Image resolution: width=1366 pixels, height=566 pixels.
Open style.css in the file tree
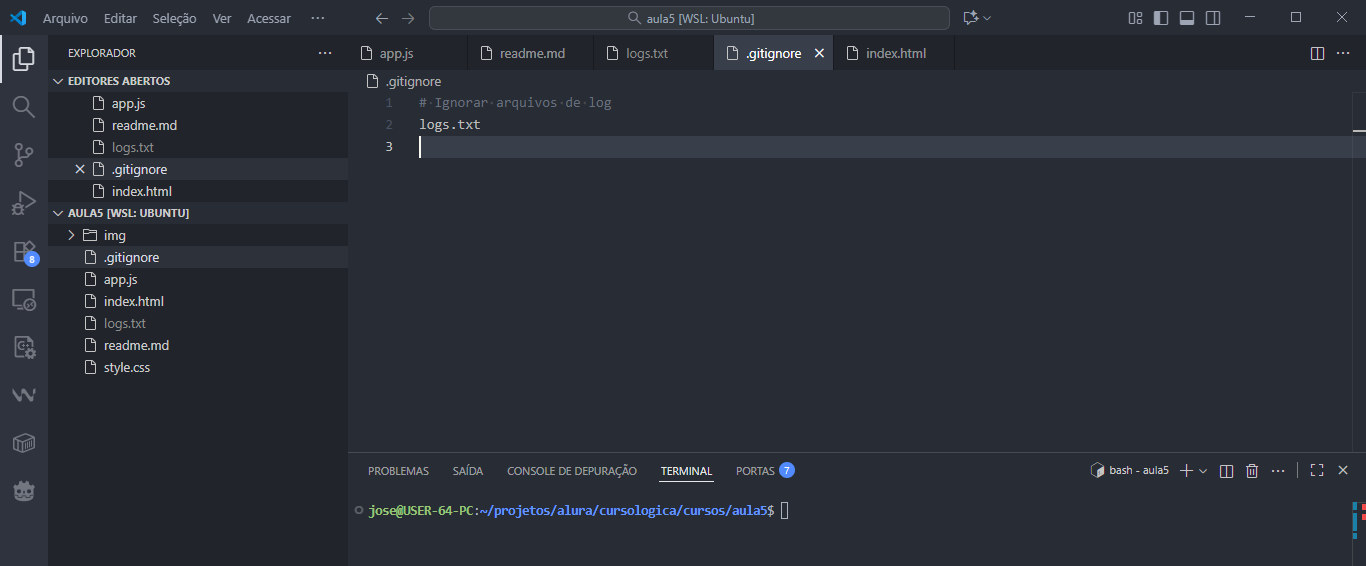[x=198, y=367]
